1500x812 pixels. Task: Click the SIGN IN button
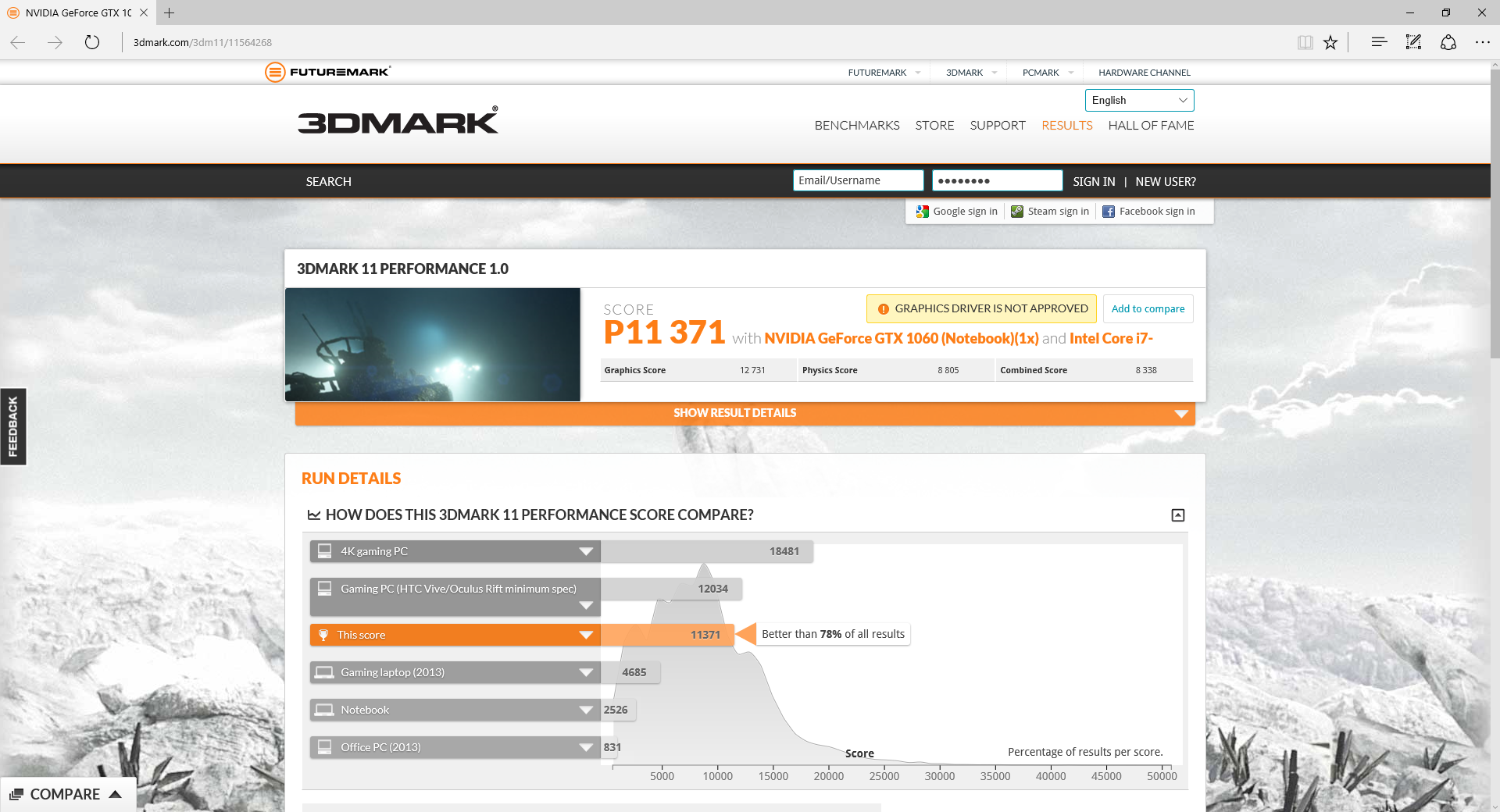[1094, 181]
